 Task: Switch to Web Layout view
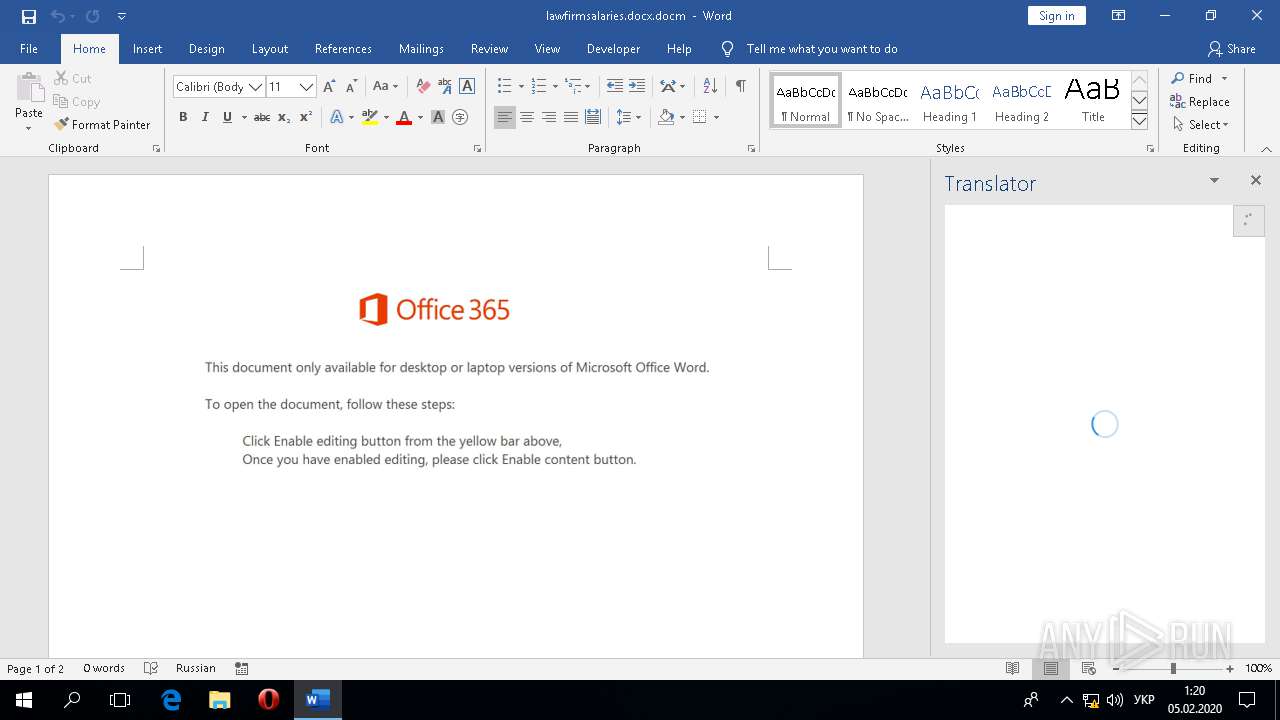coord(1089,669)
